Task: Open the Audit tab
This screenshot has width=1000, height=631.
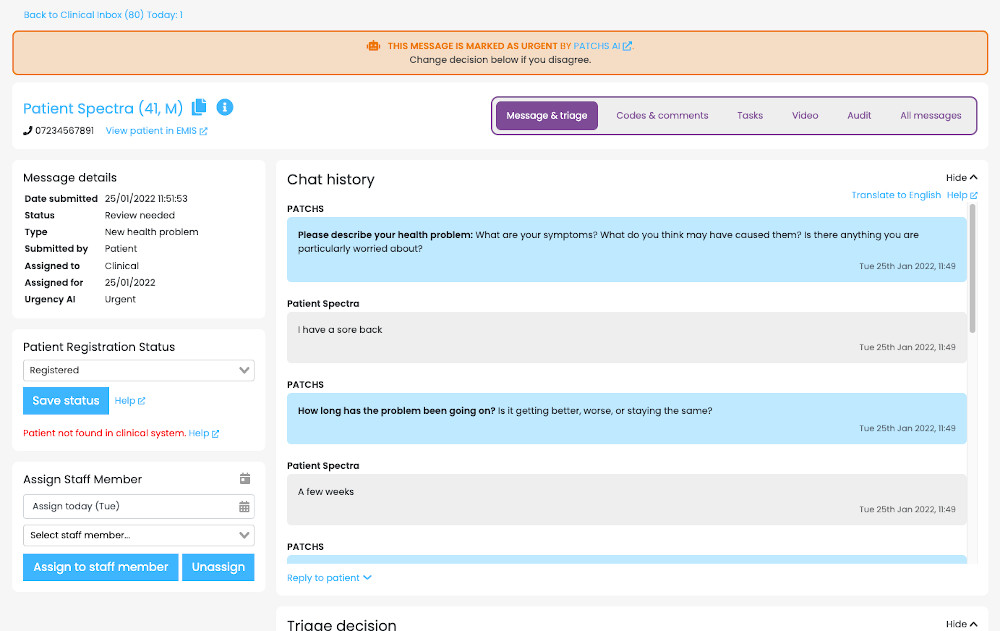Action: click(x=859, y=116)
